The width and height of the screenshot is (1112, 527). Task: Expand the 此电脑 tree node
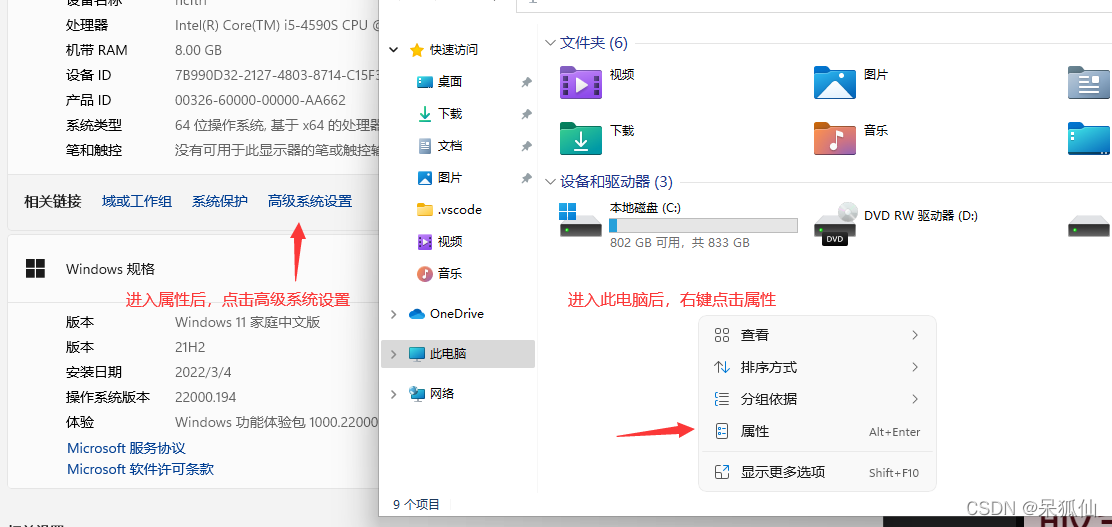(394, 353)
